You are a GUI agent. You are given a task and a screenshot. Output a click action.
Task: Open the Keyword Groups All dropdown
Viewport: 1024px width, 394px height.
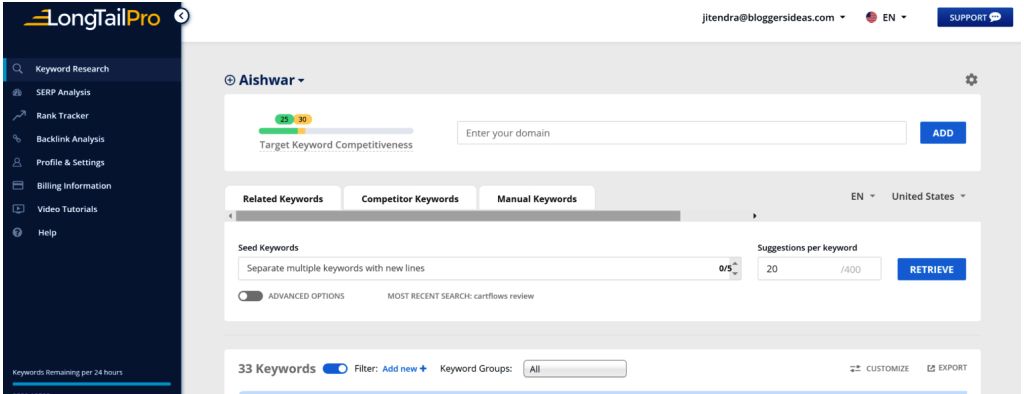click(575, 369)
